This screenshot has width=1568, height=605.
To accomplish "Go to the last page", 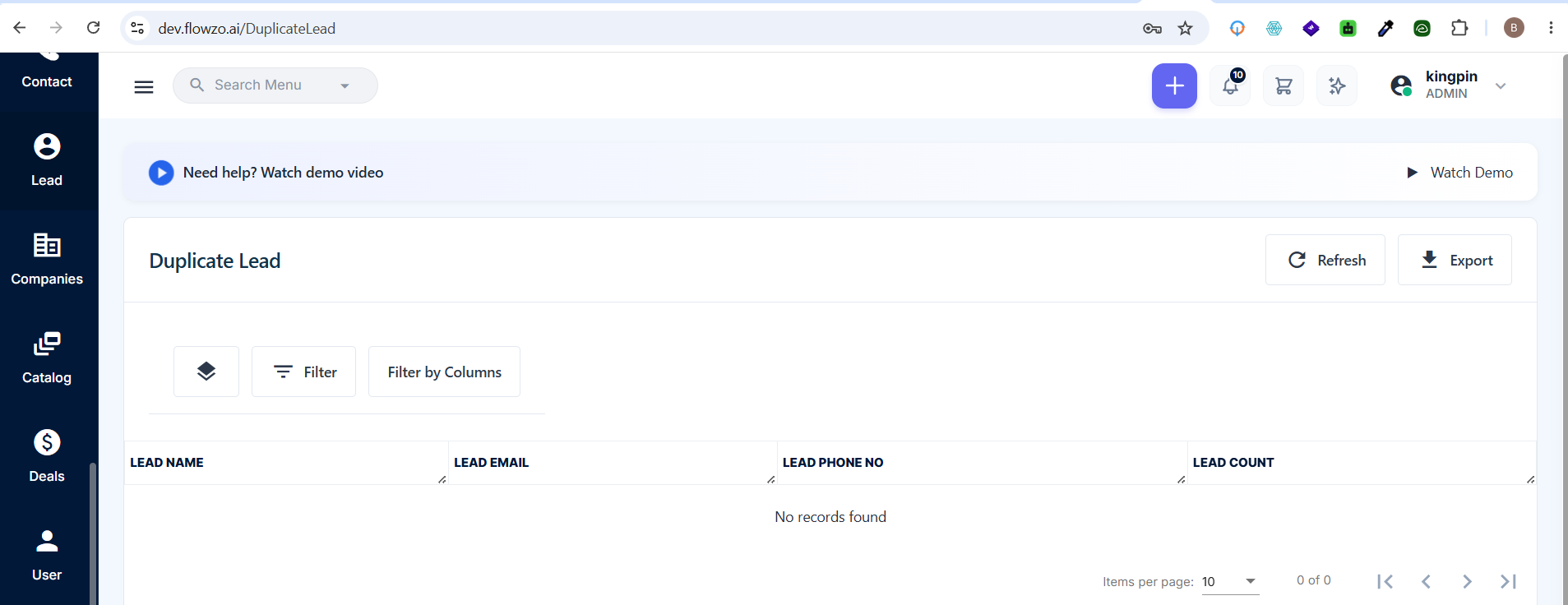I will pos(1509,581).
